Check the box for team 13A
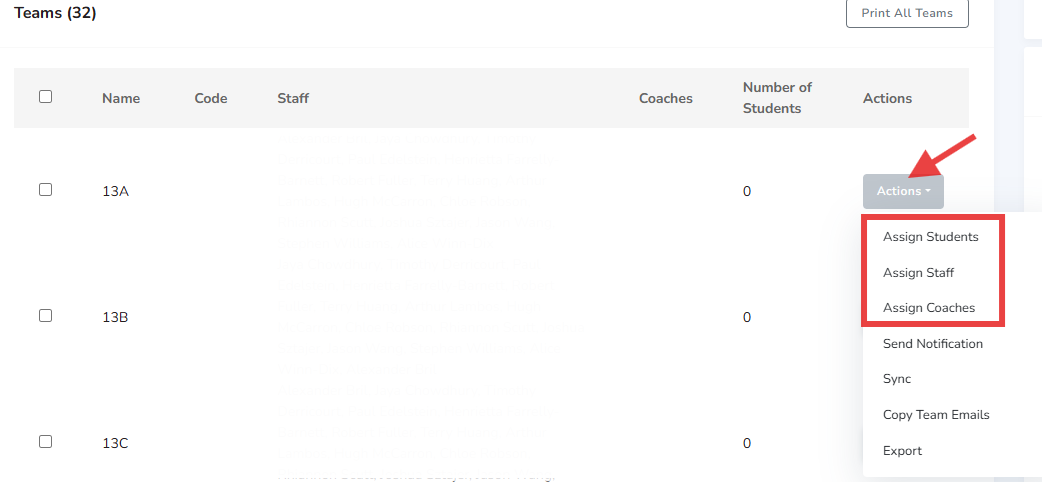 [45, 189]
